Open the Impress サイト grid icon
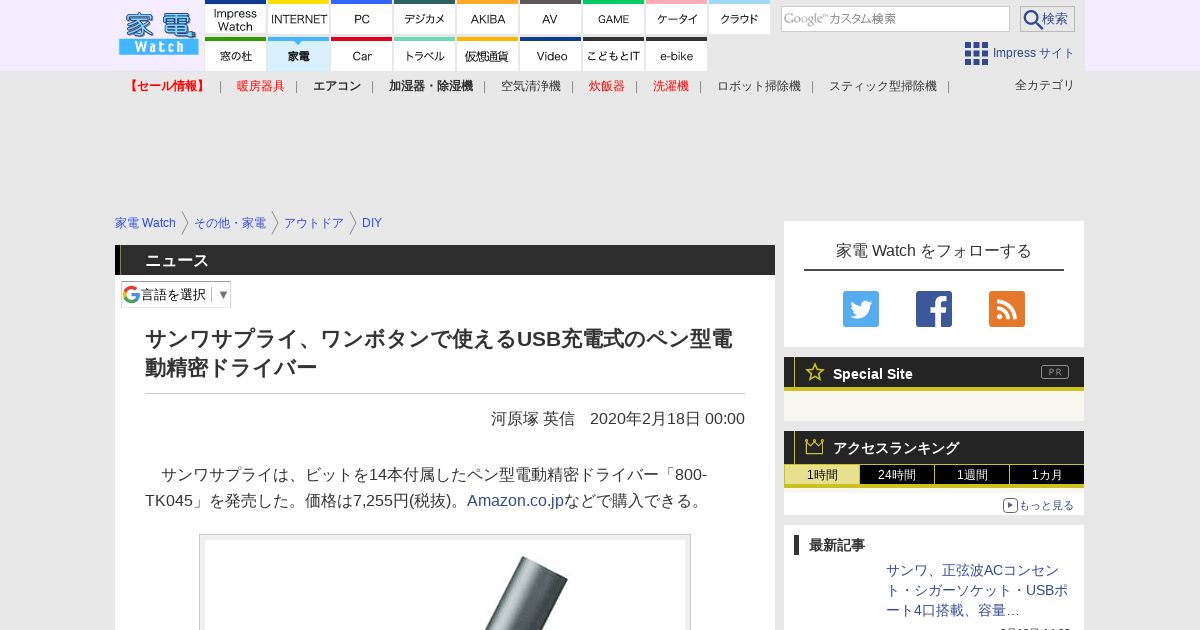The height and width of the screenshot is (630, 1200). (x=976, y=53)
